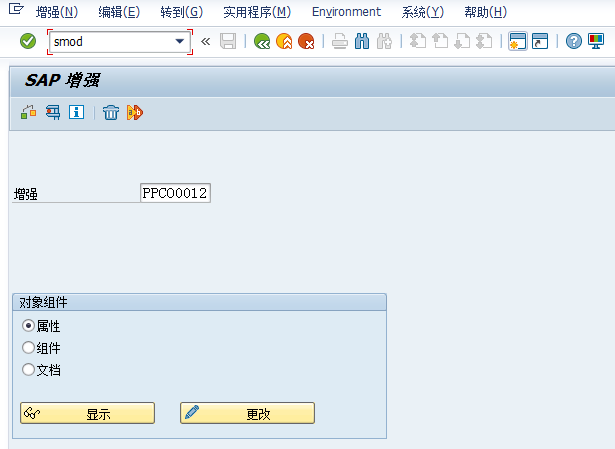Open the 实用程序(M) menu
Image resolution: width=615 pixels, height=449 pixels.
point(257,12)
